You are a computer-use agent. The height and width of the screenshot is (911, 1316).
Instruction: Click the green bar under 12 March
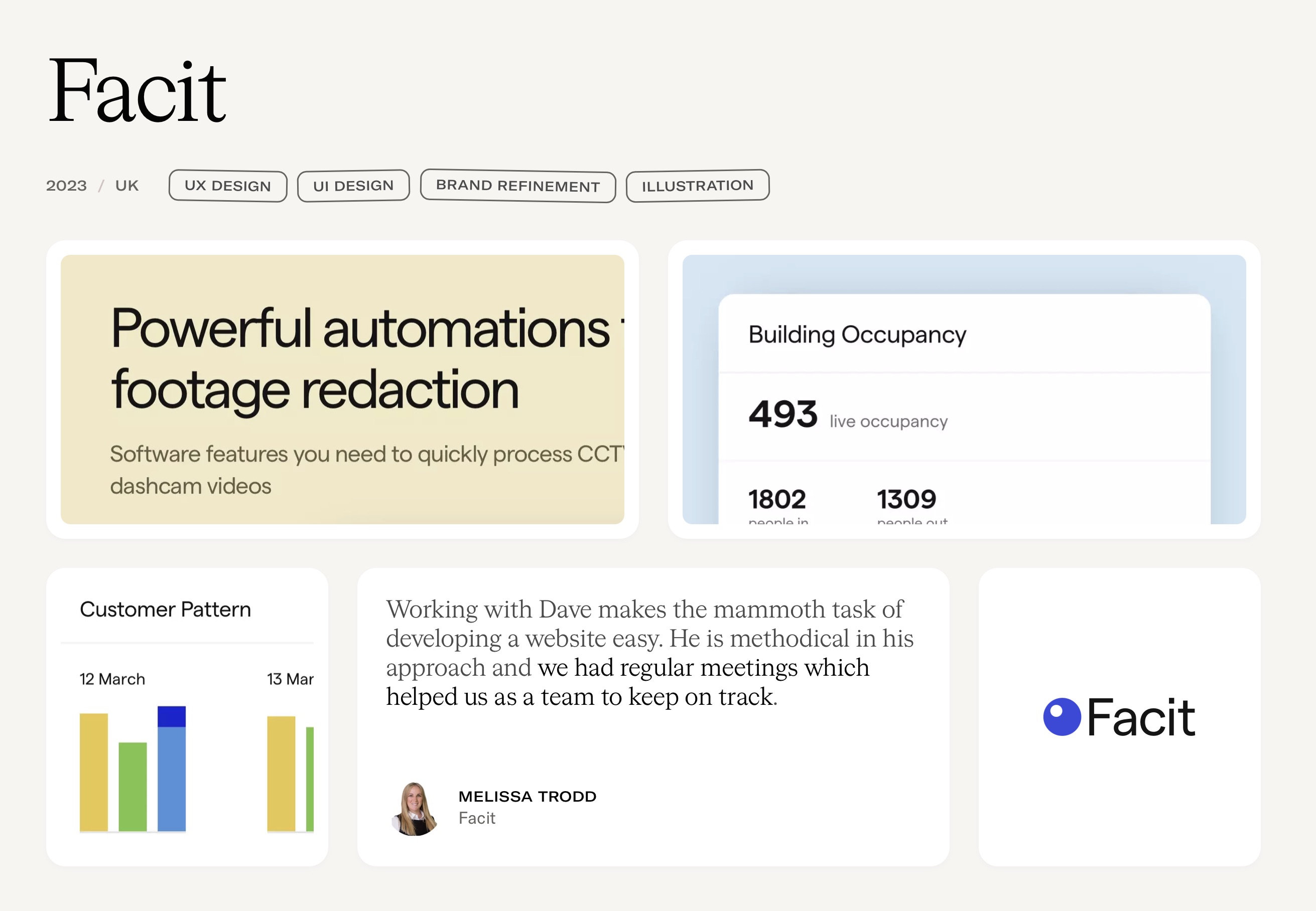point(133,787)
